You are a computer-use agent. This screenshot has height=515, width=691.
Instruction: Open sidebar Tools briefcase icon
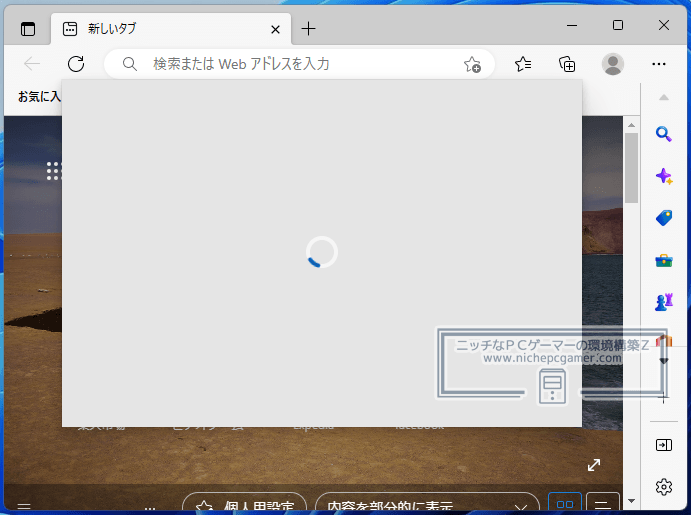click(x=664, y=260)
